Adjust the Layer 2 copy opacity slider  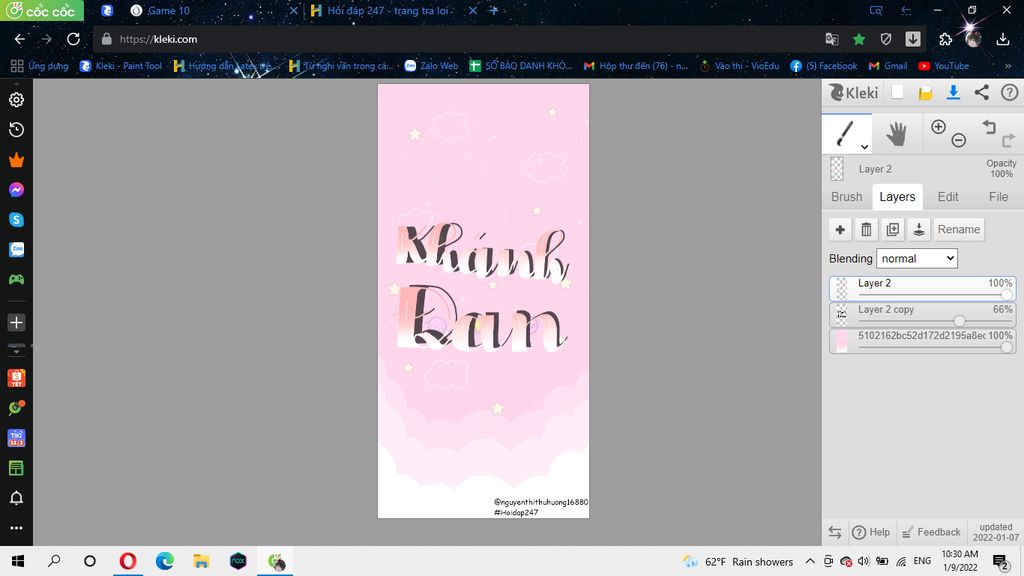coord(959,321)
